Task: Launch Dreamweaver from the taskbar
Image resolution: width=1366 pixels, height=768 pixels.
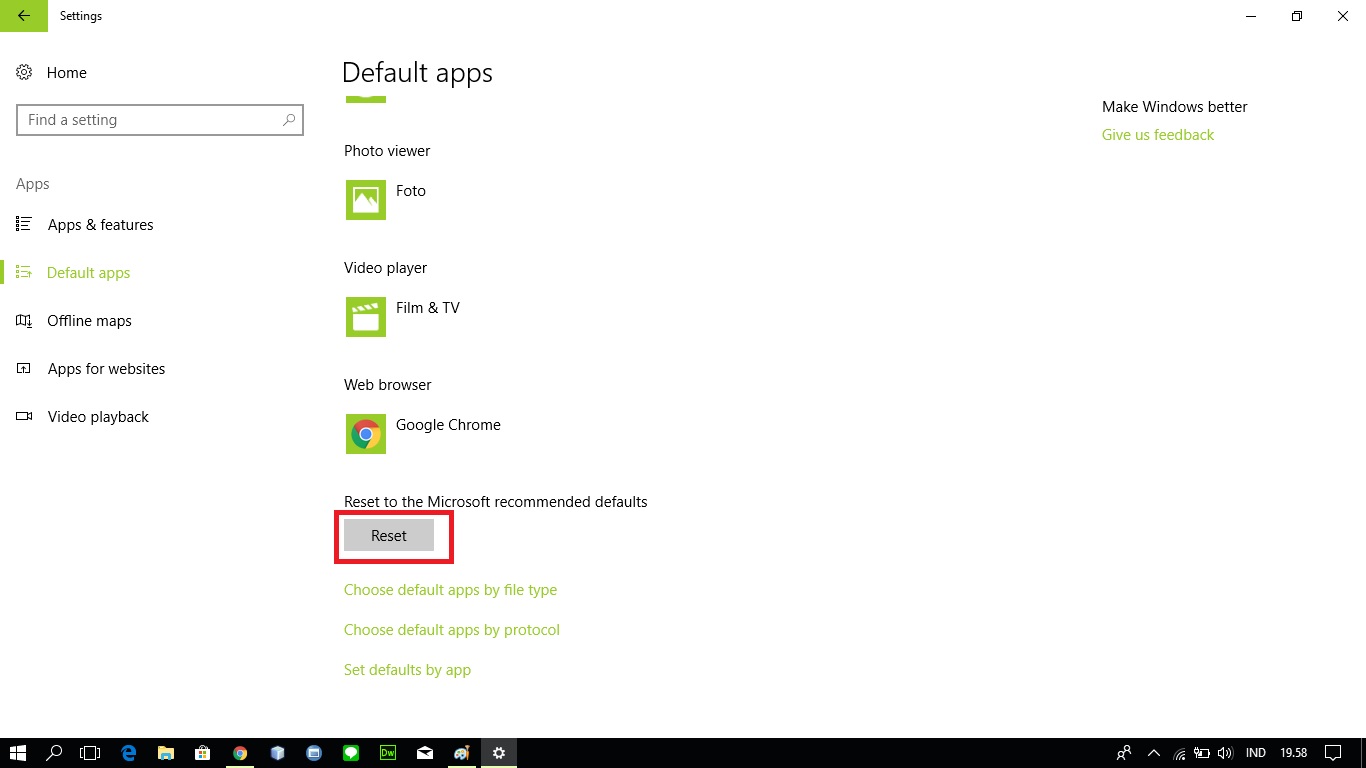Action: (x=388, y=753)
